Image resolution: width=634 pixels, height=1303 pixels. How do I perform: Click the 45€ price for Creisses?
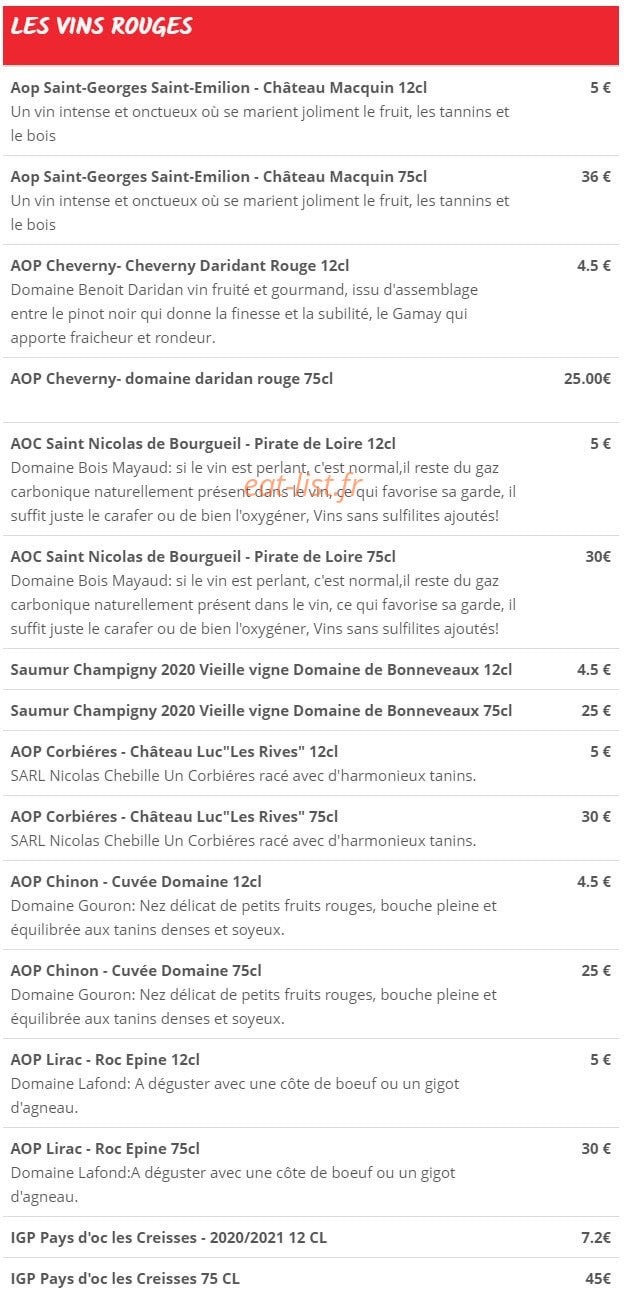598,1278
